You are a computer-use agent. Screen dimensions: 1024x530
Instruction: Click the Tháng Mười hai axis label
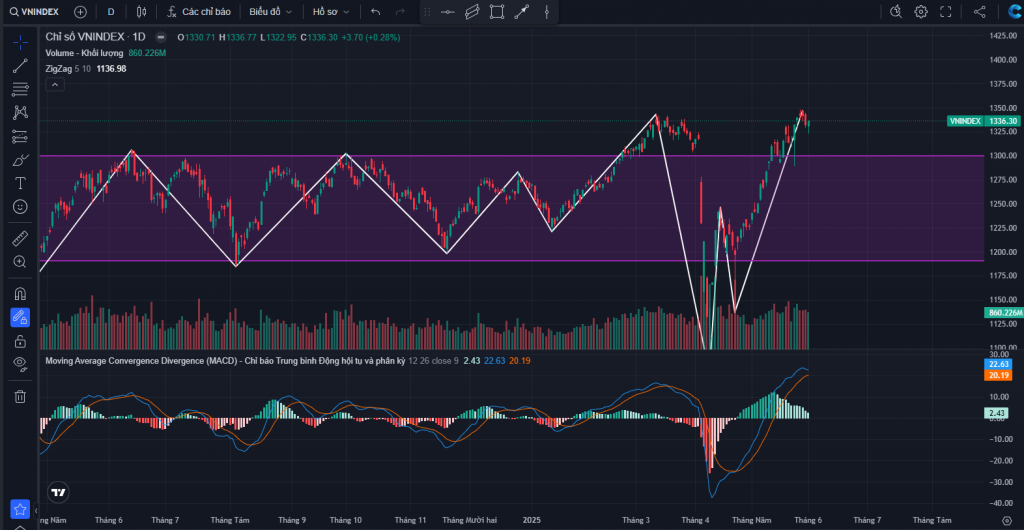click(472, 520)
